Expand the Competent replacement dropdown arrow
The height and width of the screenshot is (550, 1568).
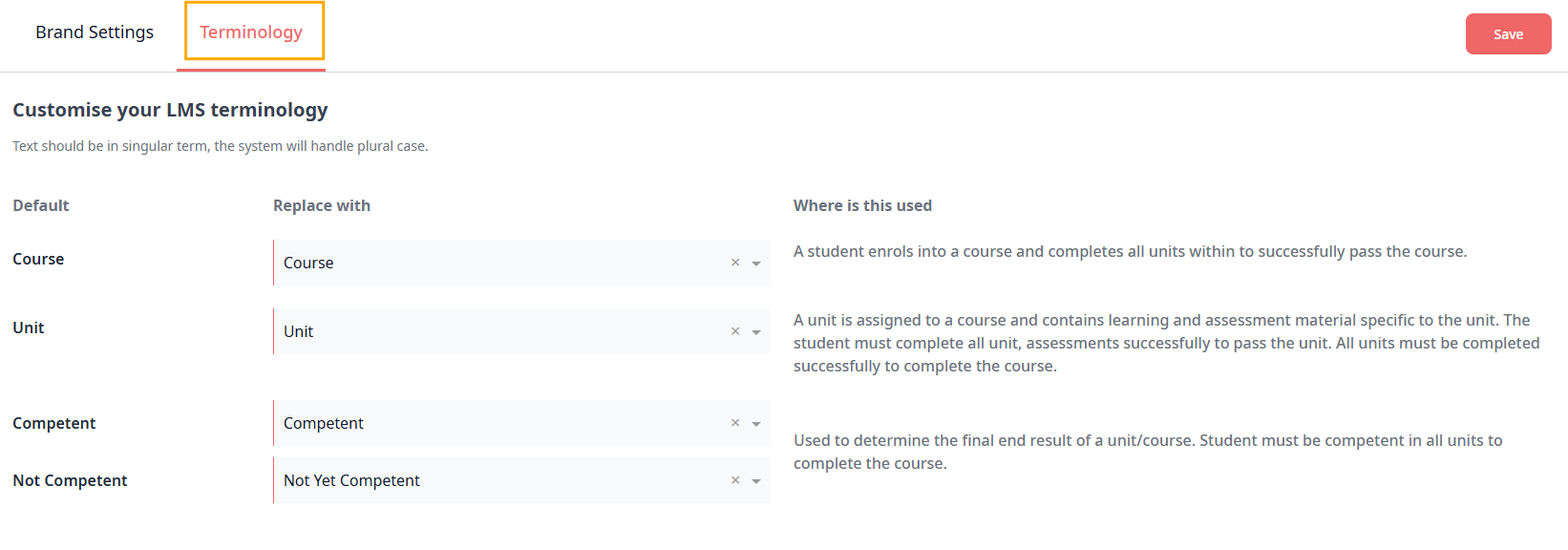pyautogui.click(x=756, y=424)
